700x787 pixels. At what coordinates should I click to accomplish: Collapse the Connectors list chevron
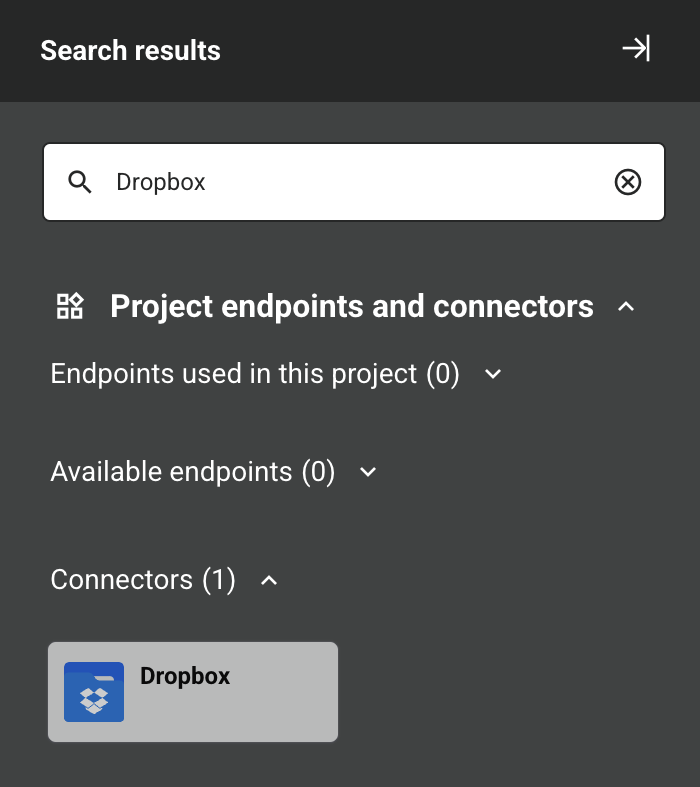(x=269, y=580)
